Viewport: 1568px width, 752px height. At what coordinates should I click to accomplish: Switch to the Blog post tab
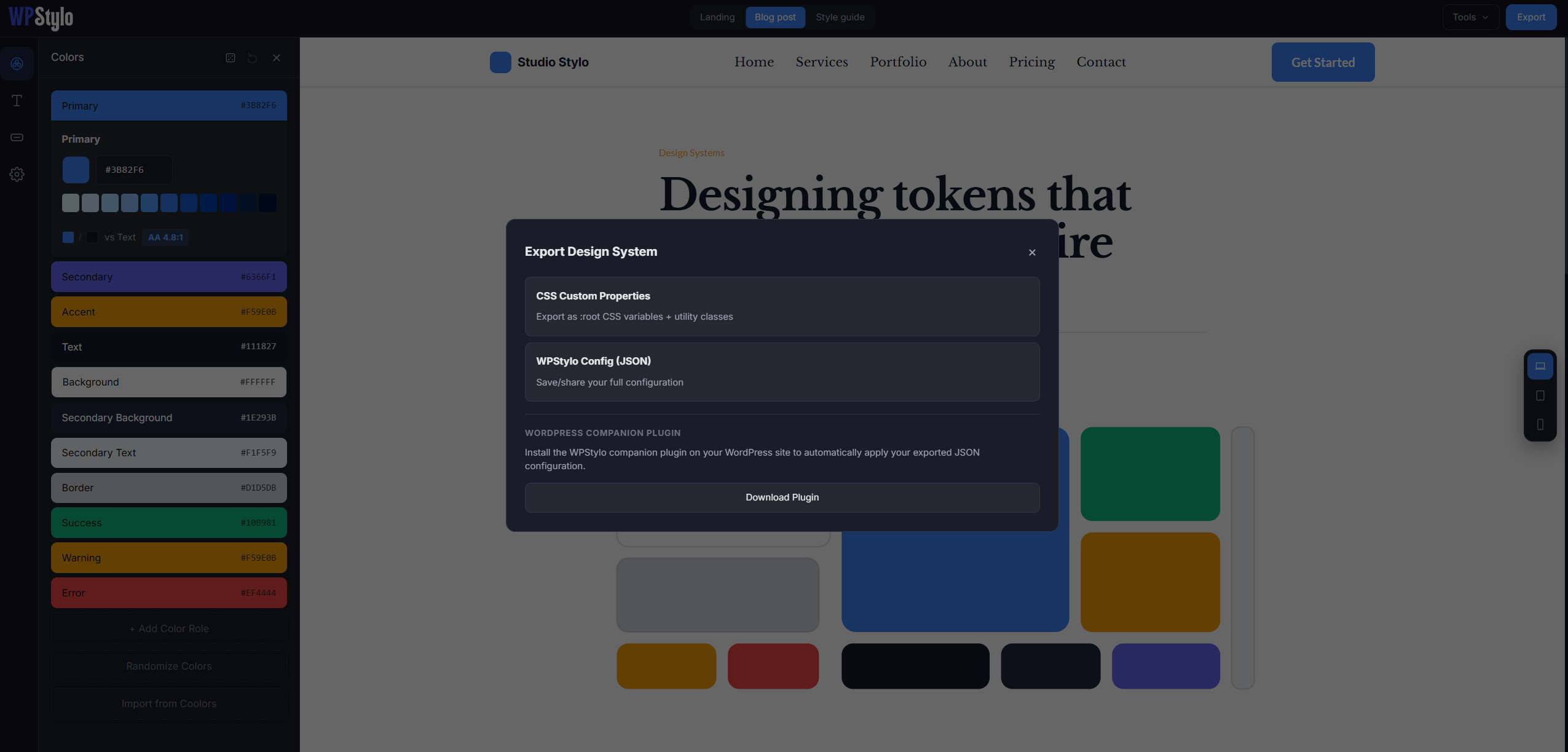(775, 17)
